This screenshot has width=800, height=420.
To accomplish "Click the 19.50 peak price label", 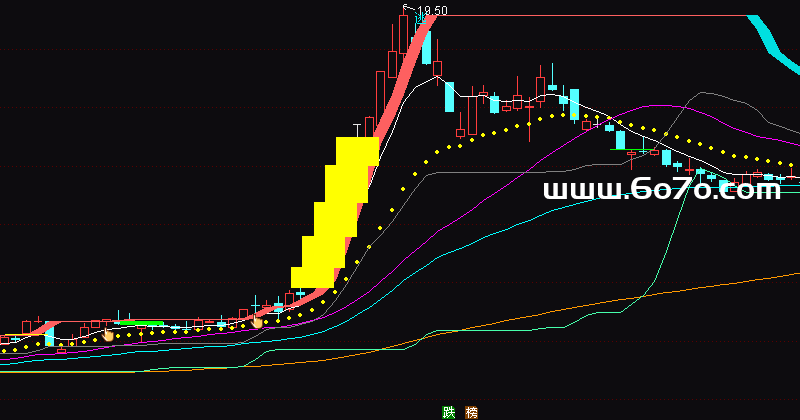I will click(x=432, y=10).
